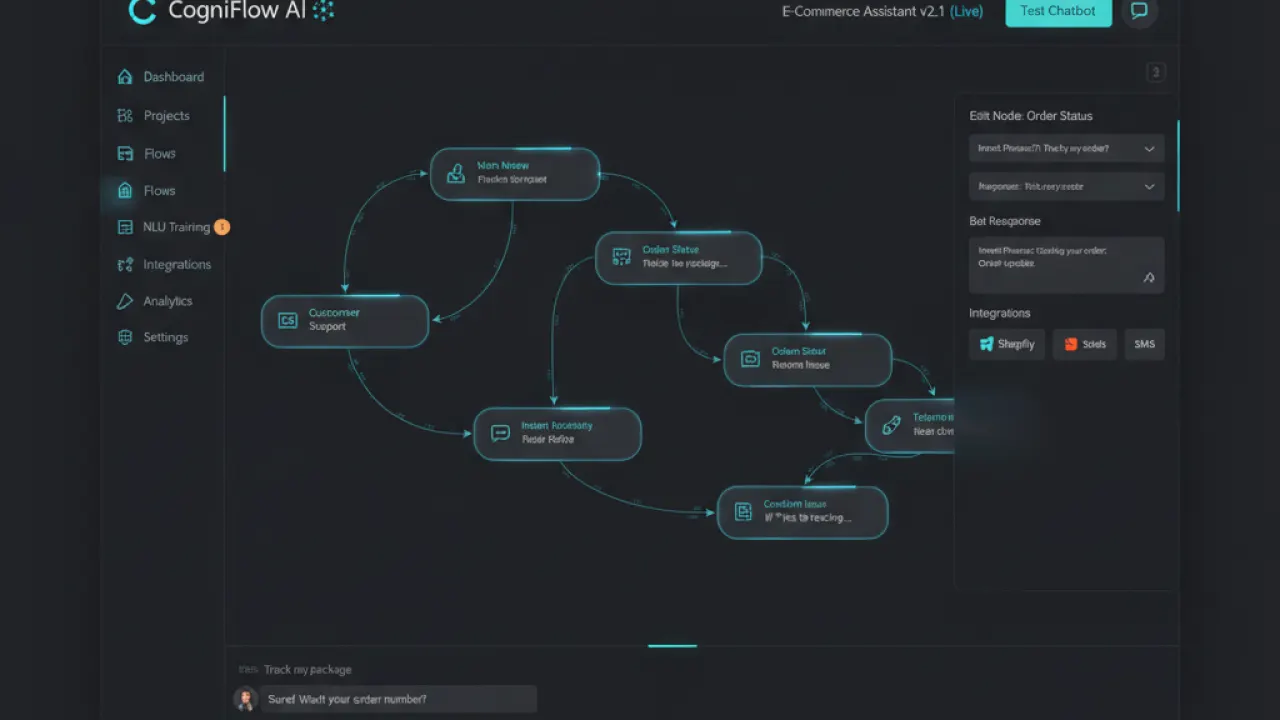Expand the Response dropdown in Edit Node panel
Screen dimensions: 1280x720
tap(1067, 187)
